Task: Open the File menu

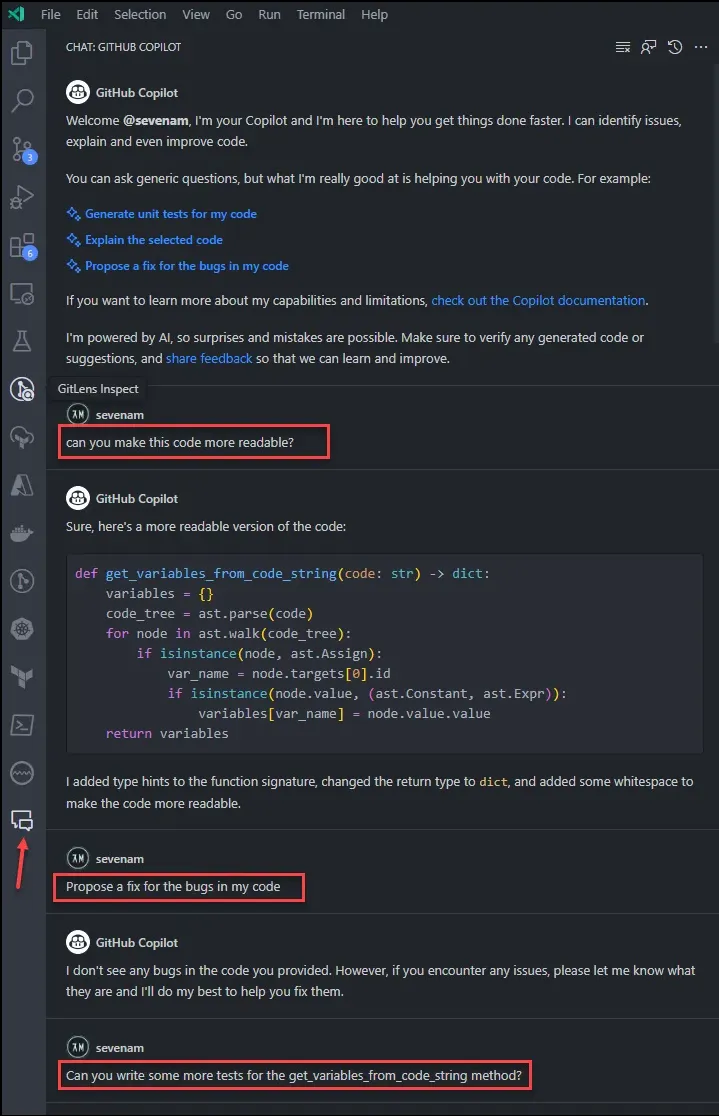Action: point(51,14)
